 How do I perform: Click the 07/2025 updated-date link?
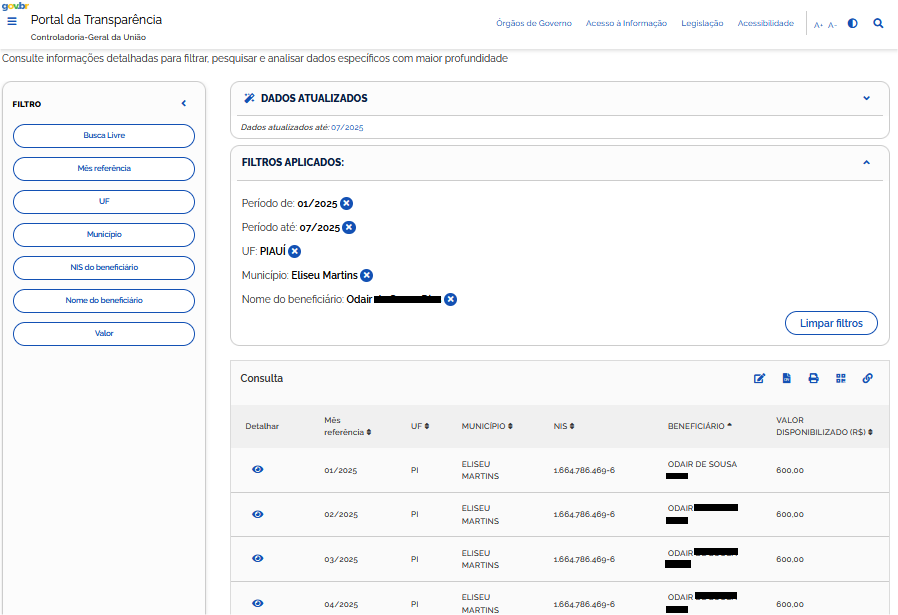[x=347, y=128]
